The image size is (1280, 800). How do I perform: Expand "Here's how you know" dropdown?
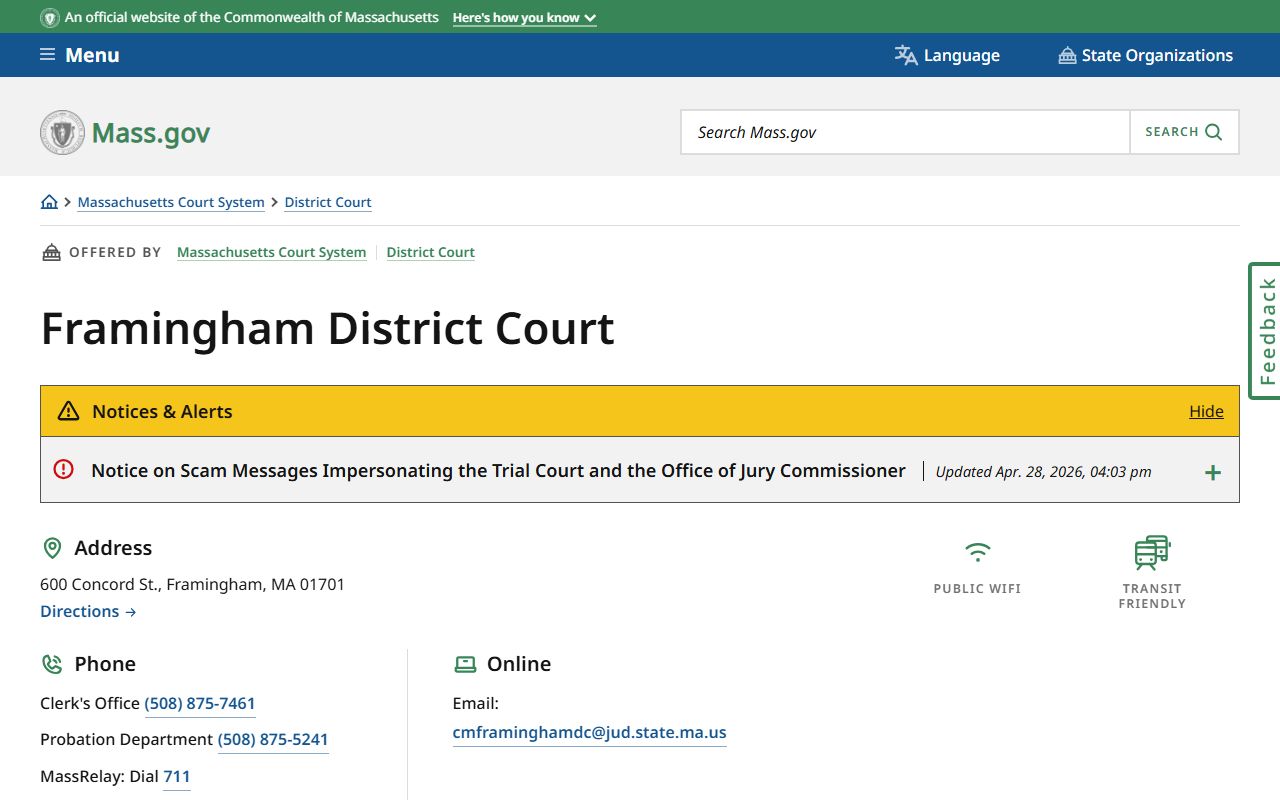(525, 18)
